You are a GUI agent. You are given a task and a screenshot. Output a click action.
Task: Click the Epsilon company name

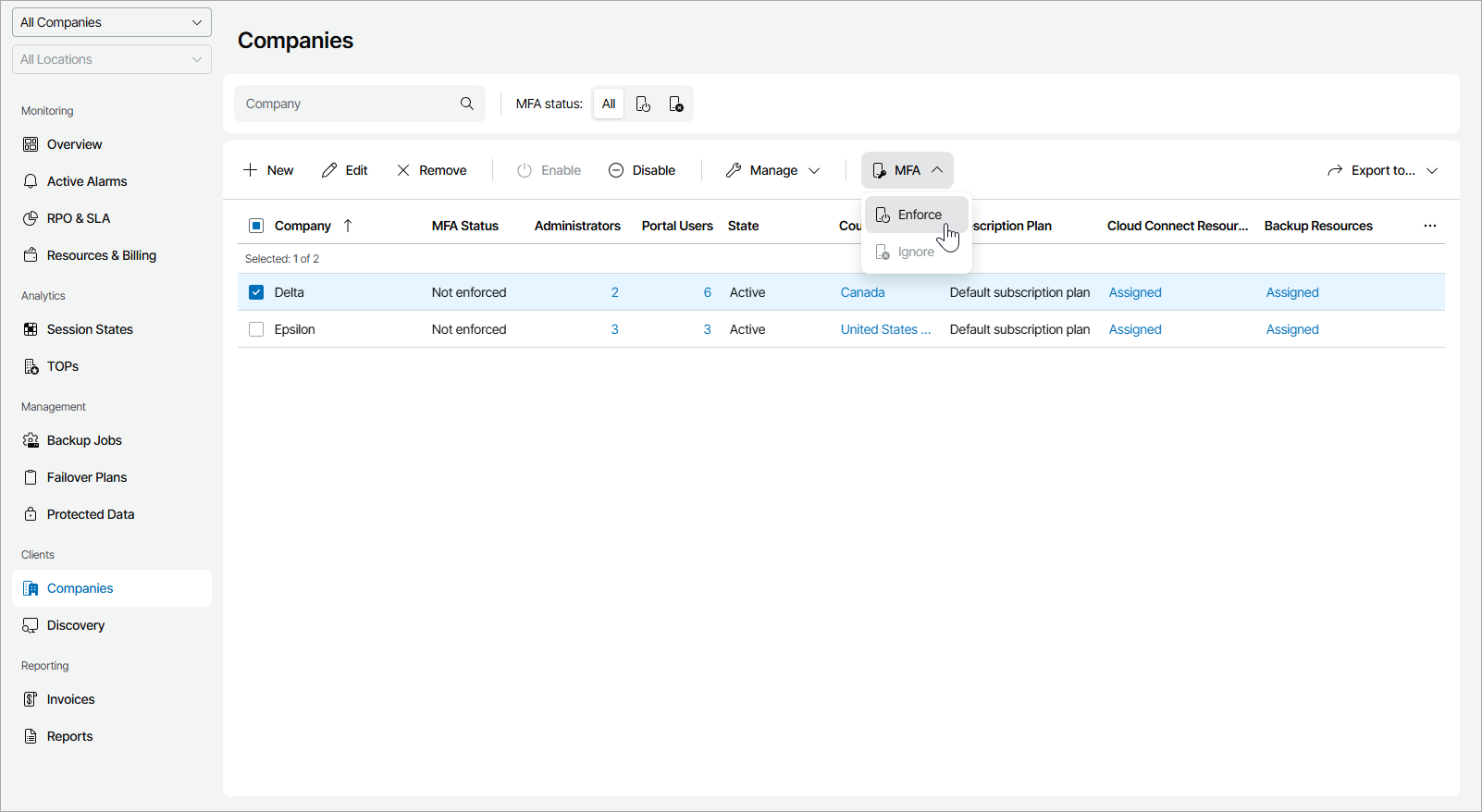click(295, 329)
